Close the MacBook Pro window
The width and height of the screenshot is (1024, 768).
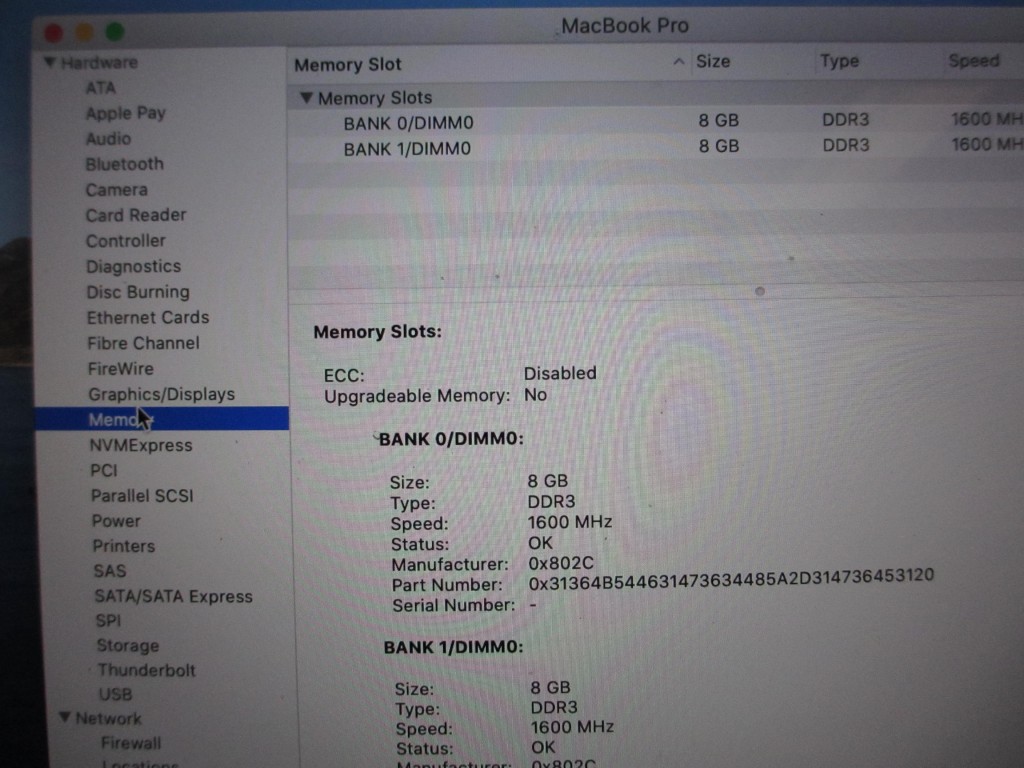(54, 32)
